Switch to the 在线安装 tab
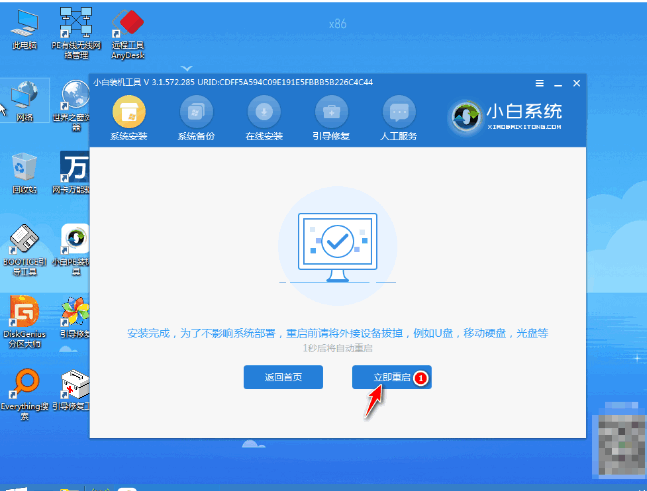The image size is (647, 491). (x=264, y=118)
